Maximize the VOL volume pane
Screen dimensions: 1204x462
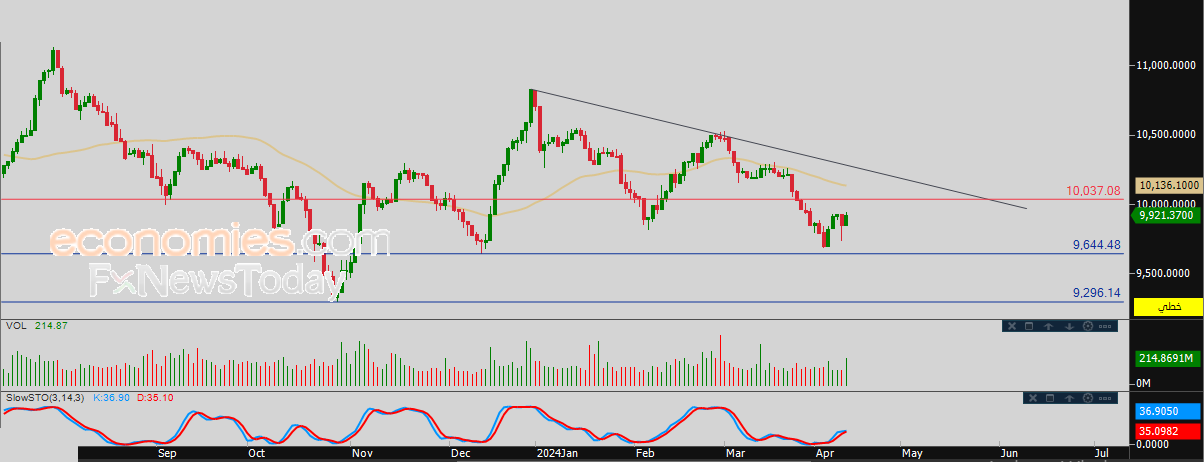click(1029, 326)
